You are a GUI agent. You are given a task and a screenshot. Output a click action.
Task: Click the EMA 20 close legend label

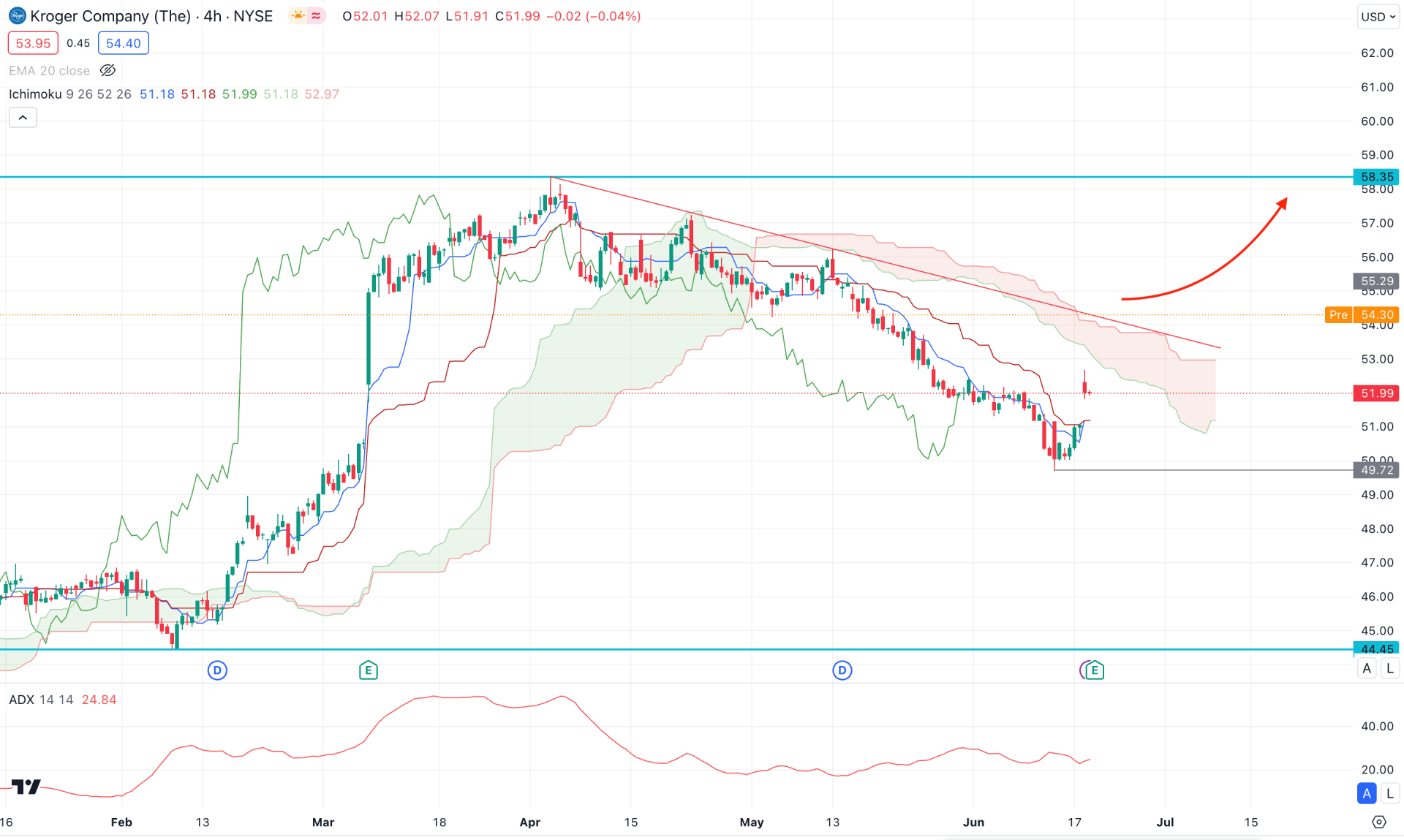pos(49,71)
